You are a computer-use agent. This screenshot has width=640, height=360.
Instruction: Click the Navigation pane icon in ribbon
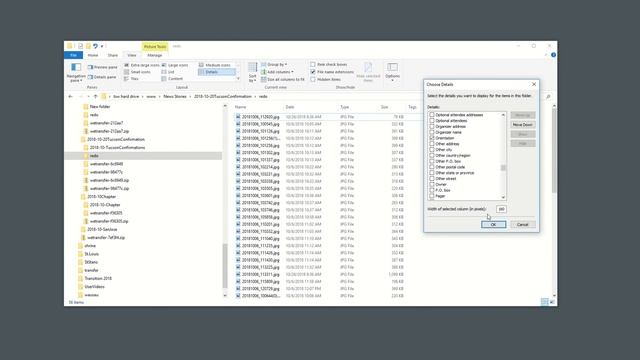point(76,67)
